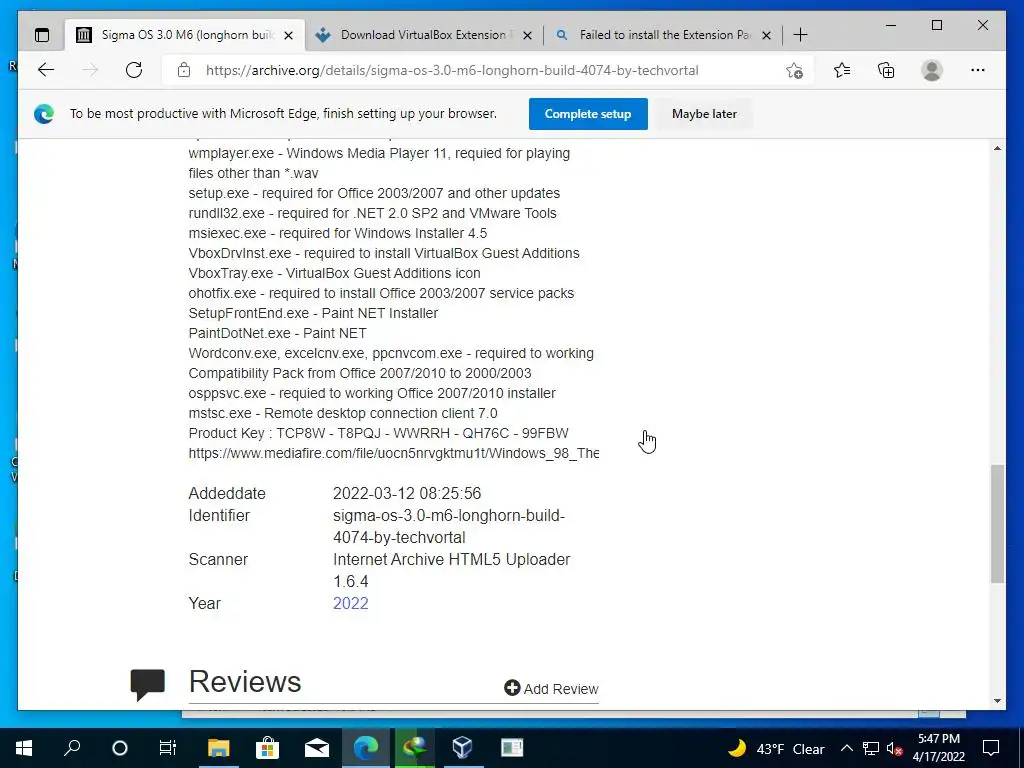Viewport: 1024px width, 768px height.
Task: Dismiss with the Maybe later button
Action: (704, 114)
